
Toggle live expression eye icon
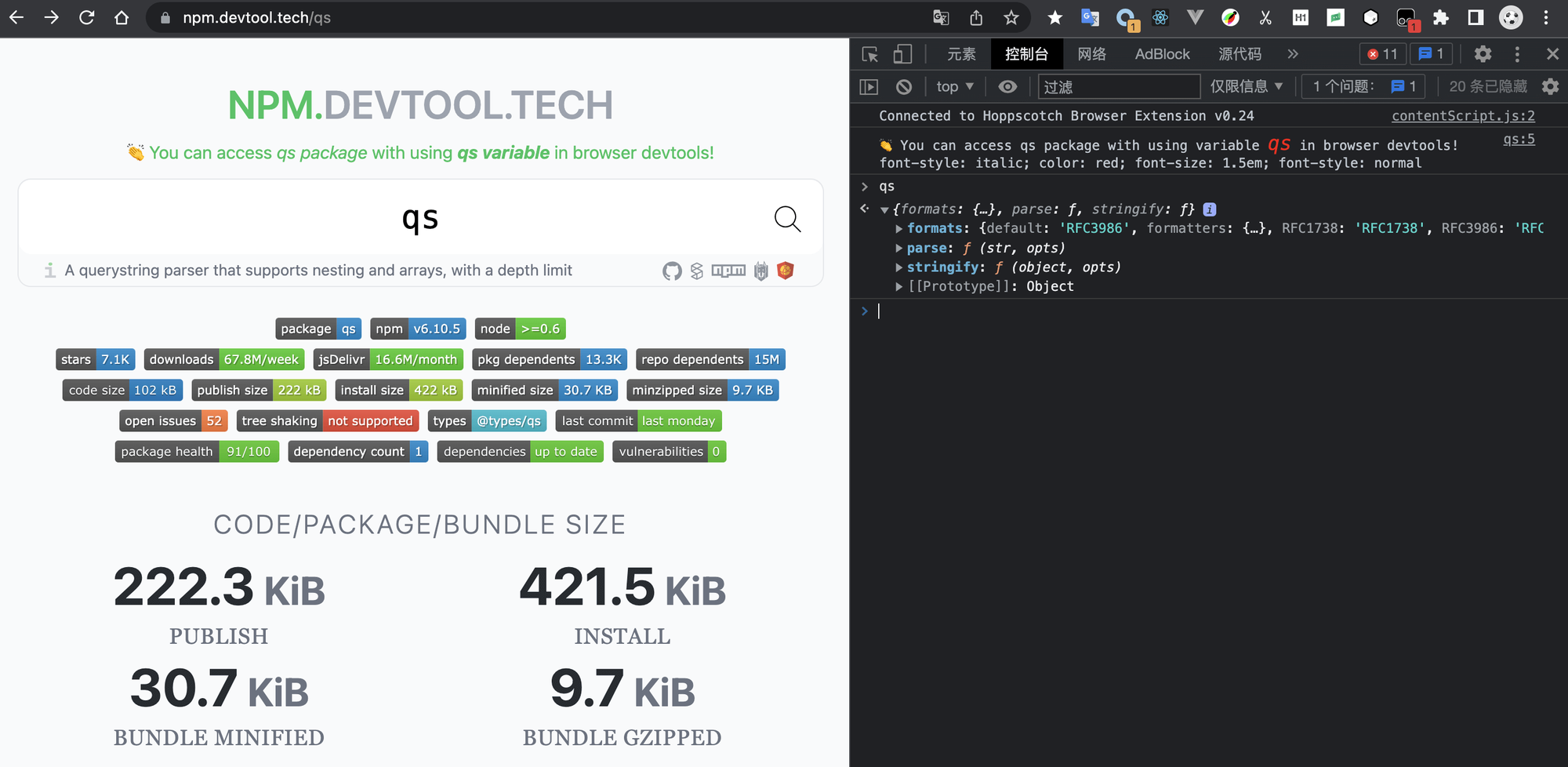click(1007, 86)
